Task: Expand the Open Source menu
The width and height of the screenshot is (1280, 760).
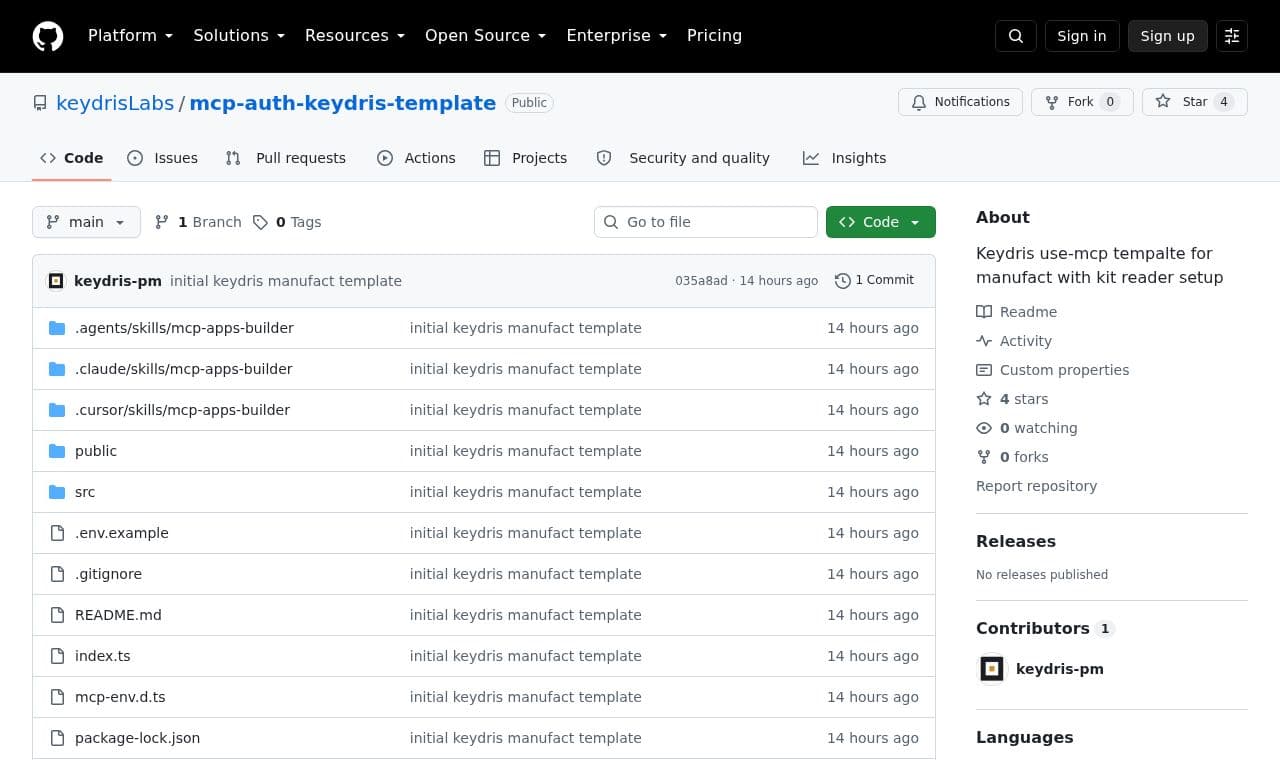Action: tap(486, 36)
